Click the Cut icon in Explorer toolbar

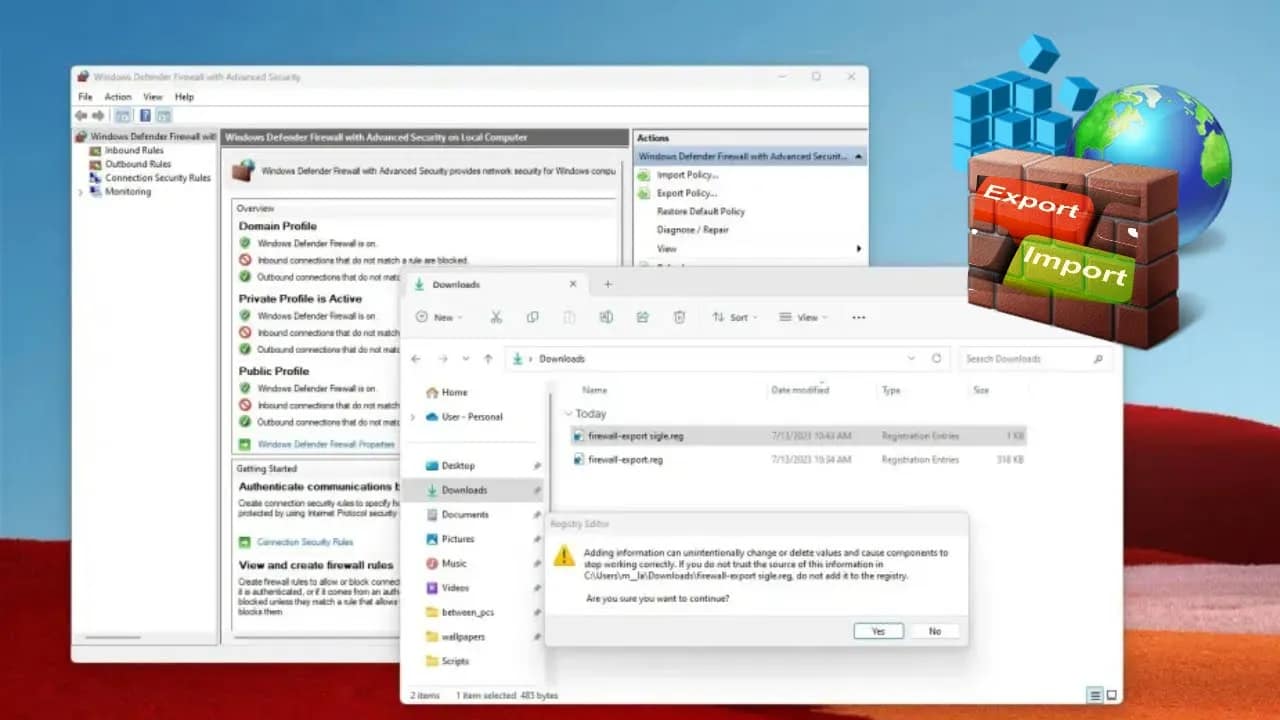point(497,317)
